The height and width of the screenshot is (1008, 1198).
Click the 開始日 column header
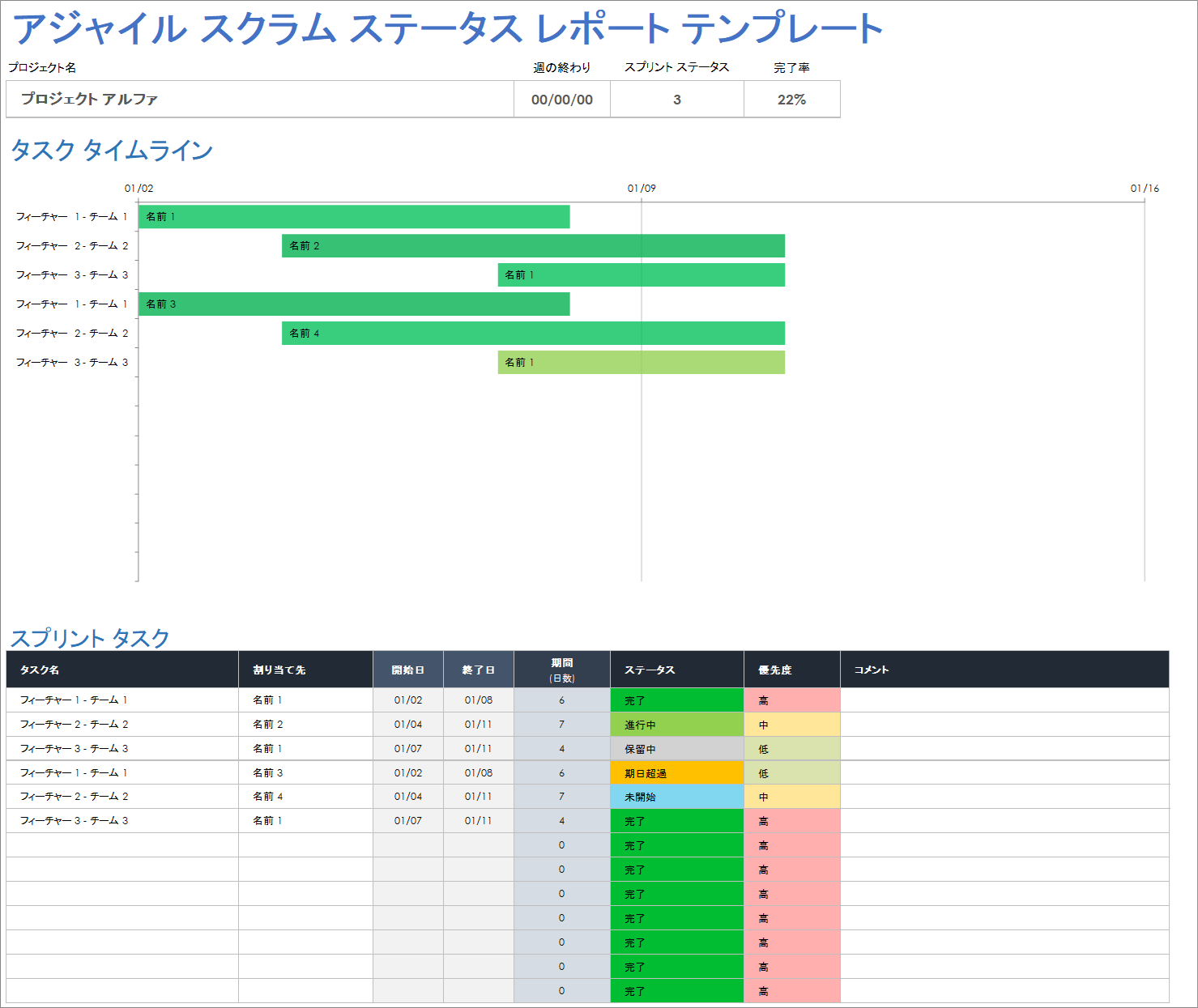point(408,670)
